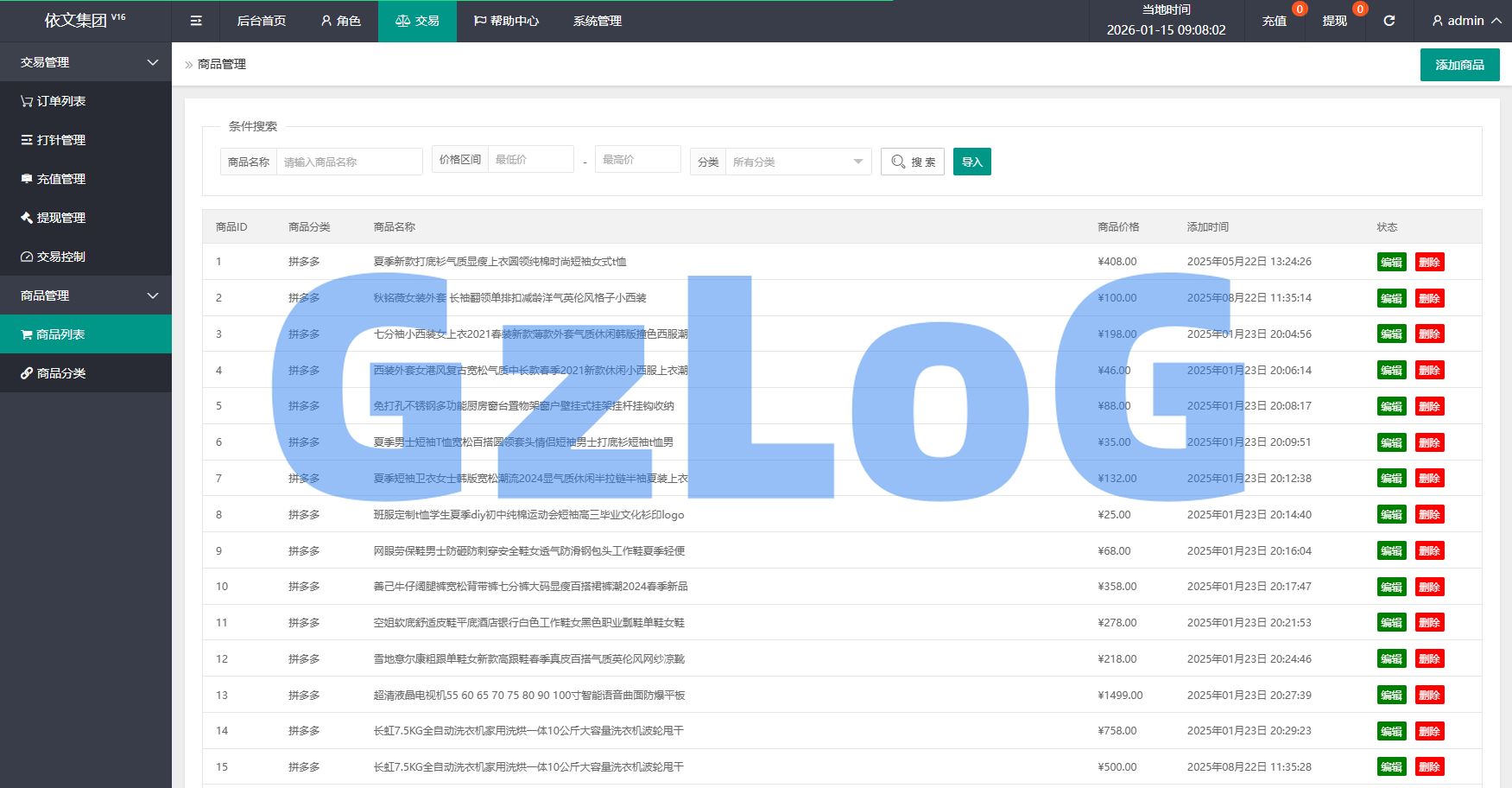Collapse the 商品管理 sidebar group

point(85,295)
